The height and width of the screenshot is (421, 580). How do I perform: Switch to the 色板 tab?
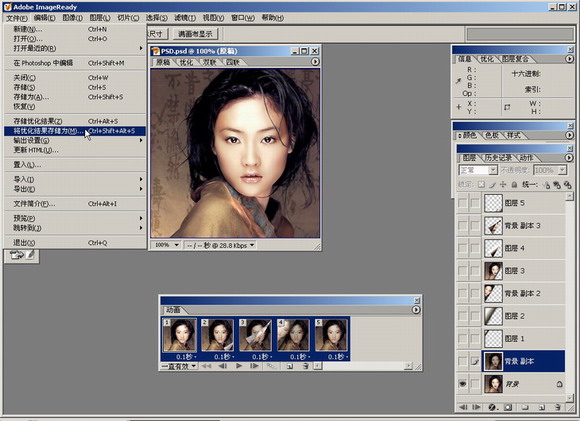pyautogui.click(x=492, y=135)
